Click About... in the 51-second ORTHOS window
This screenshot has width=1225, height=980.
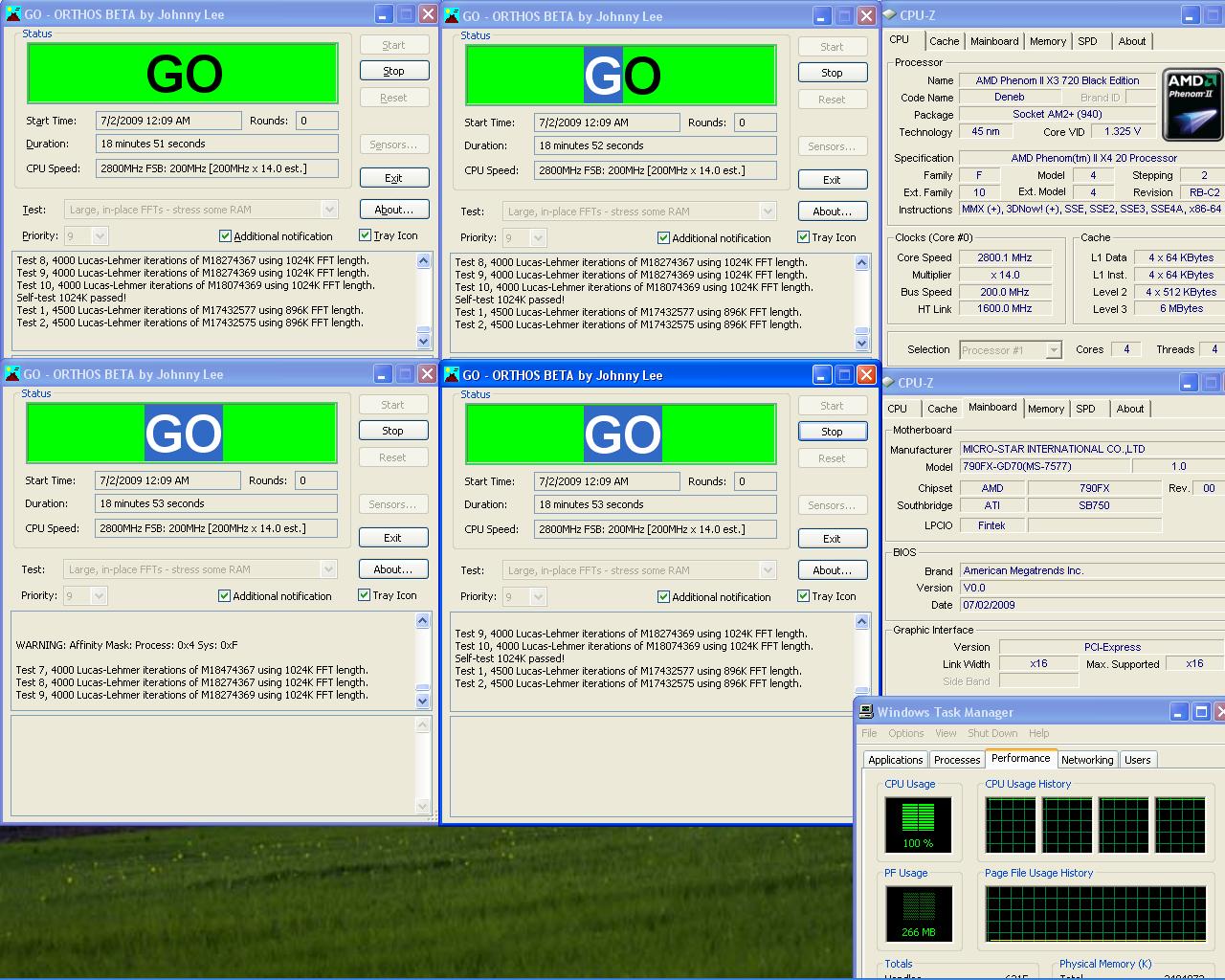click(x=393, y=209)
